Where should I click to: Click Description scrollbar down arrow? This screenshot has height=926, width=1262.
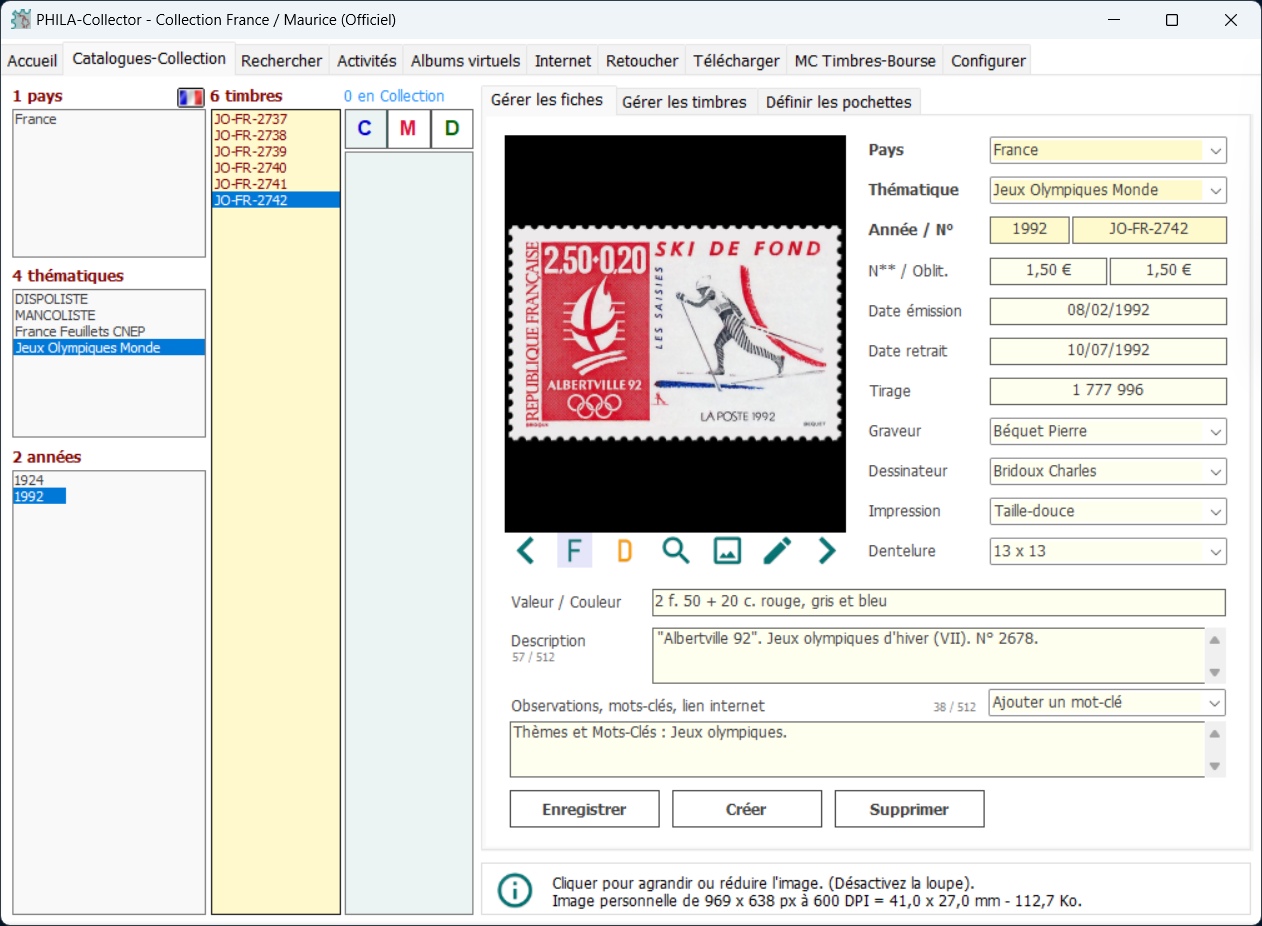coord(1216,673)
